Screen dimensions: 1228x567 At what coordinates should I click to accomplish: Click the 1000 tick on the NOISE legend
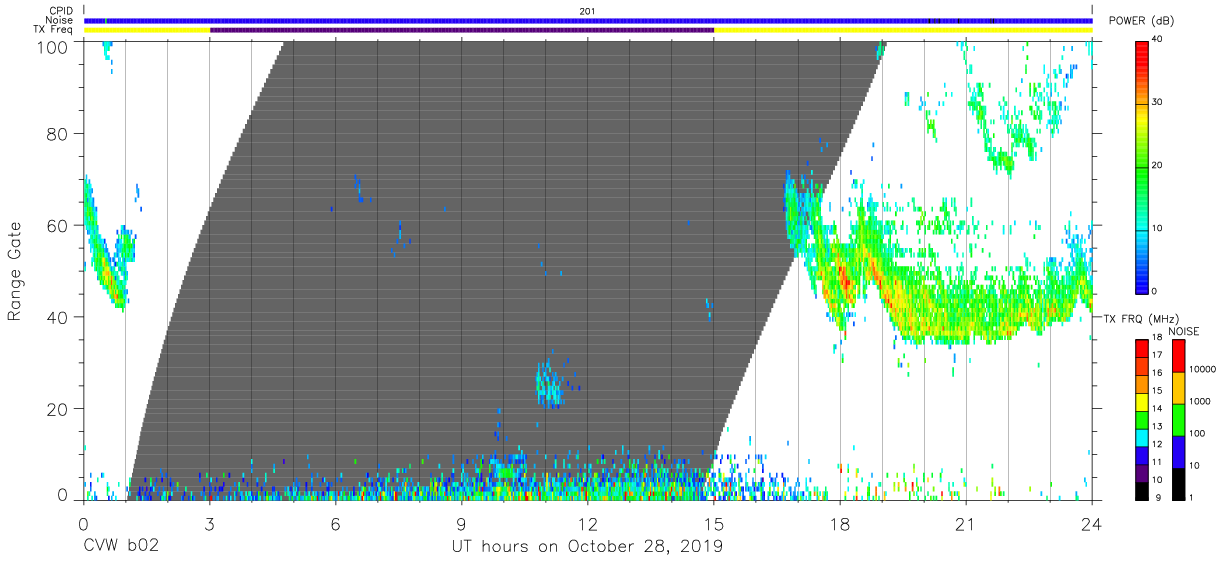click(1202, 401)
